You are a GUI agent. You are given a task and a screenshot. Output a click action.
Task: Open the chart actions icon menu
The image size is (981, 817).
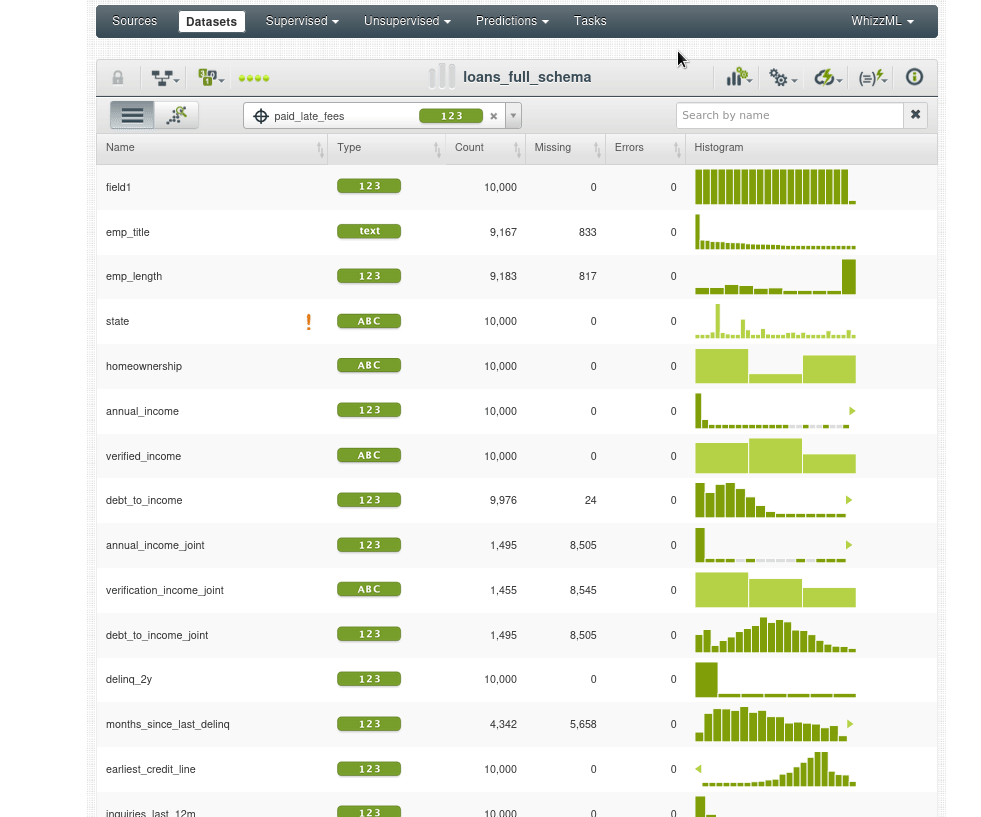point(738,78)
